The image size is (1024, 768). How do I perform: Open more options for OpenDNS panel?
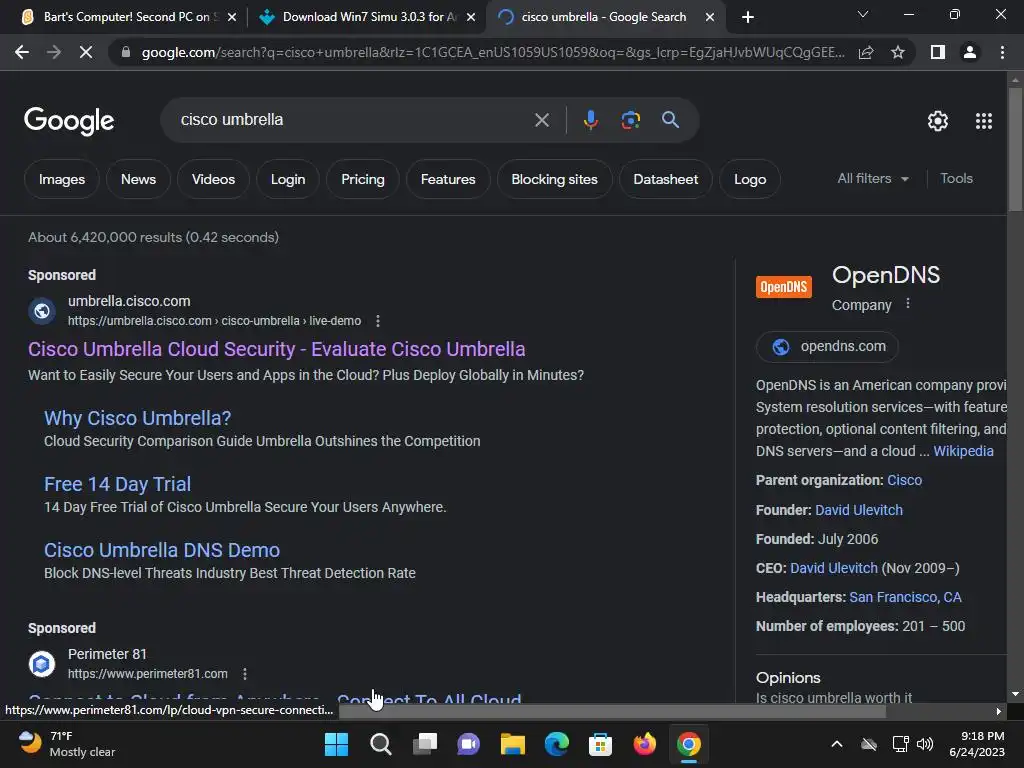(908, 304)
